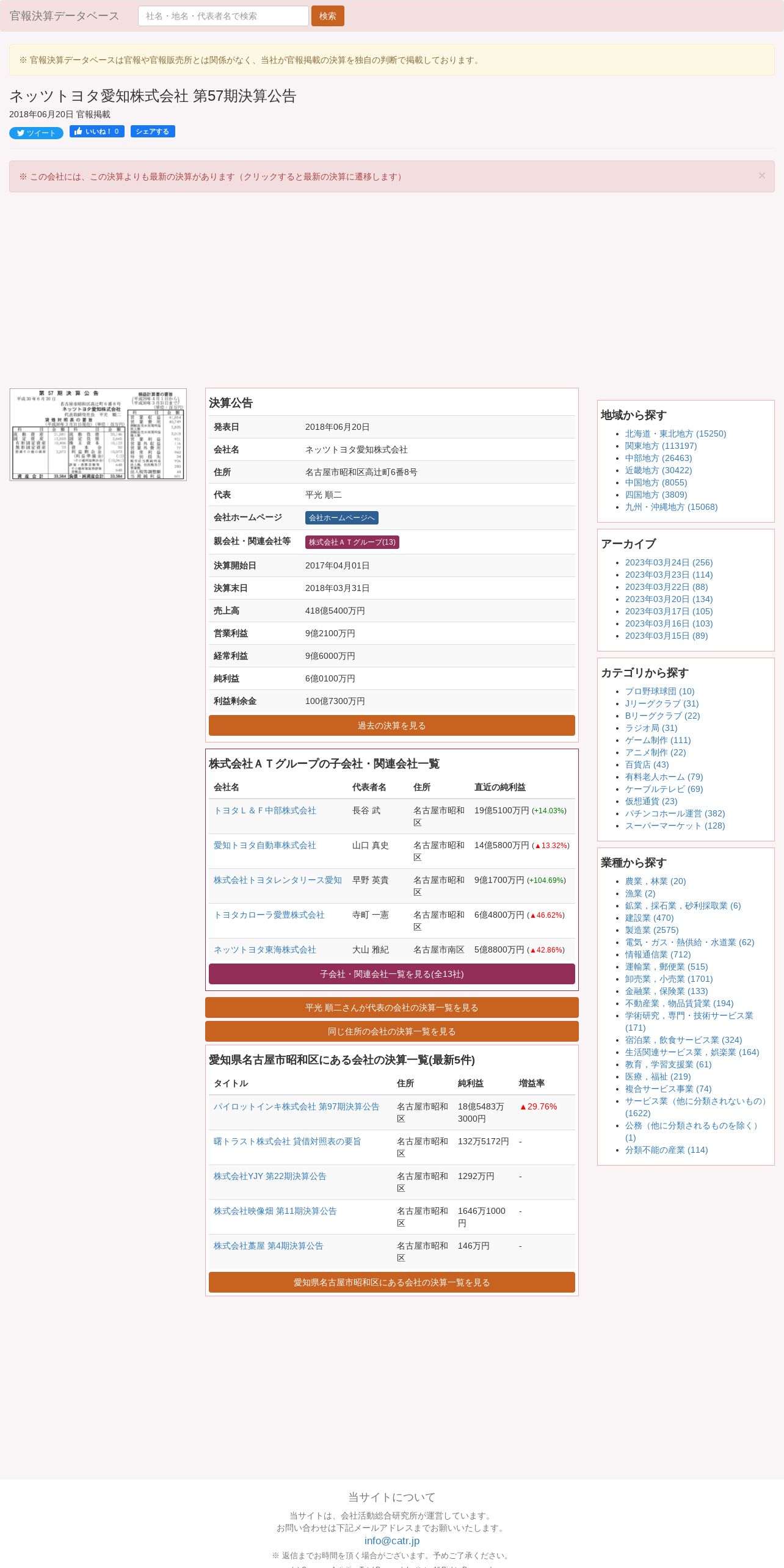Open ネッツトヨタ東海株式会社 link

pos(265,949)
